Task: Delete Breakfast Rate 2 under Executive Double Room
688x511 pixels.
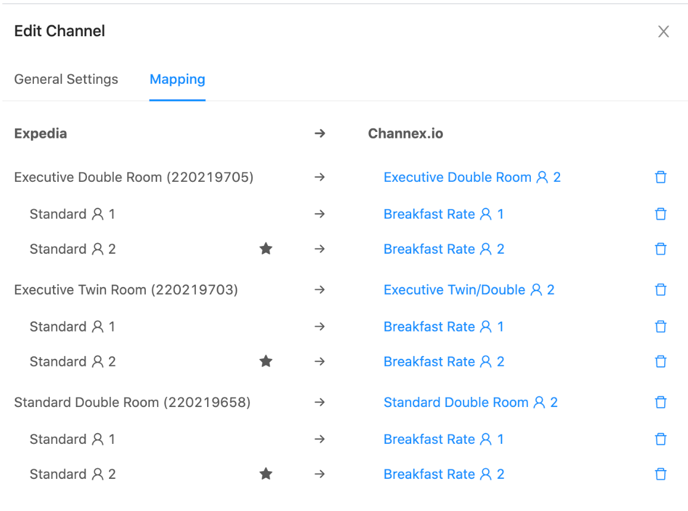Action: point(660,249)
